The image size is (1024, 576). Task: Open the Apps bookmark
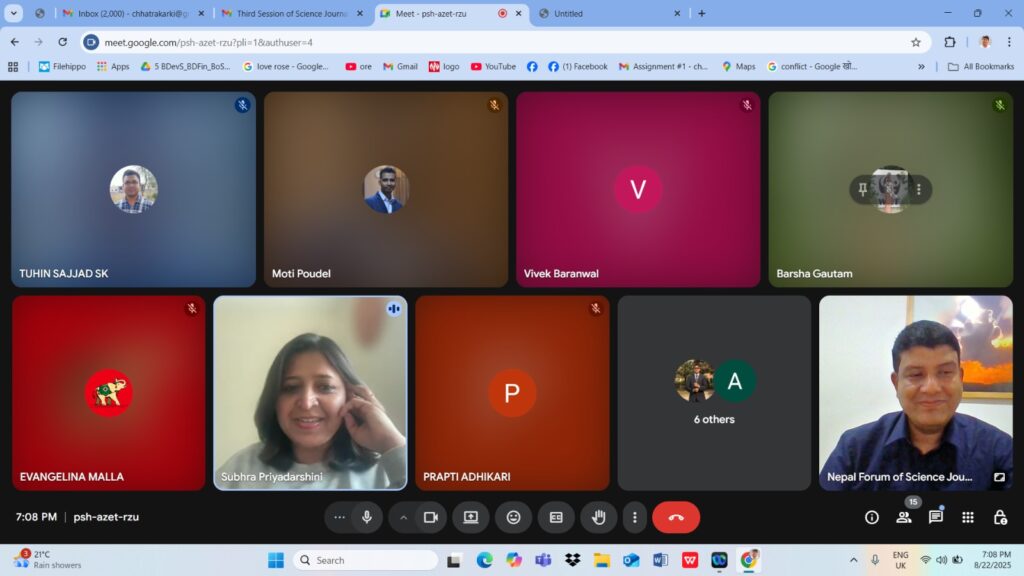[x=113, y=67]
